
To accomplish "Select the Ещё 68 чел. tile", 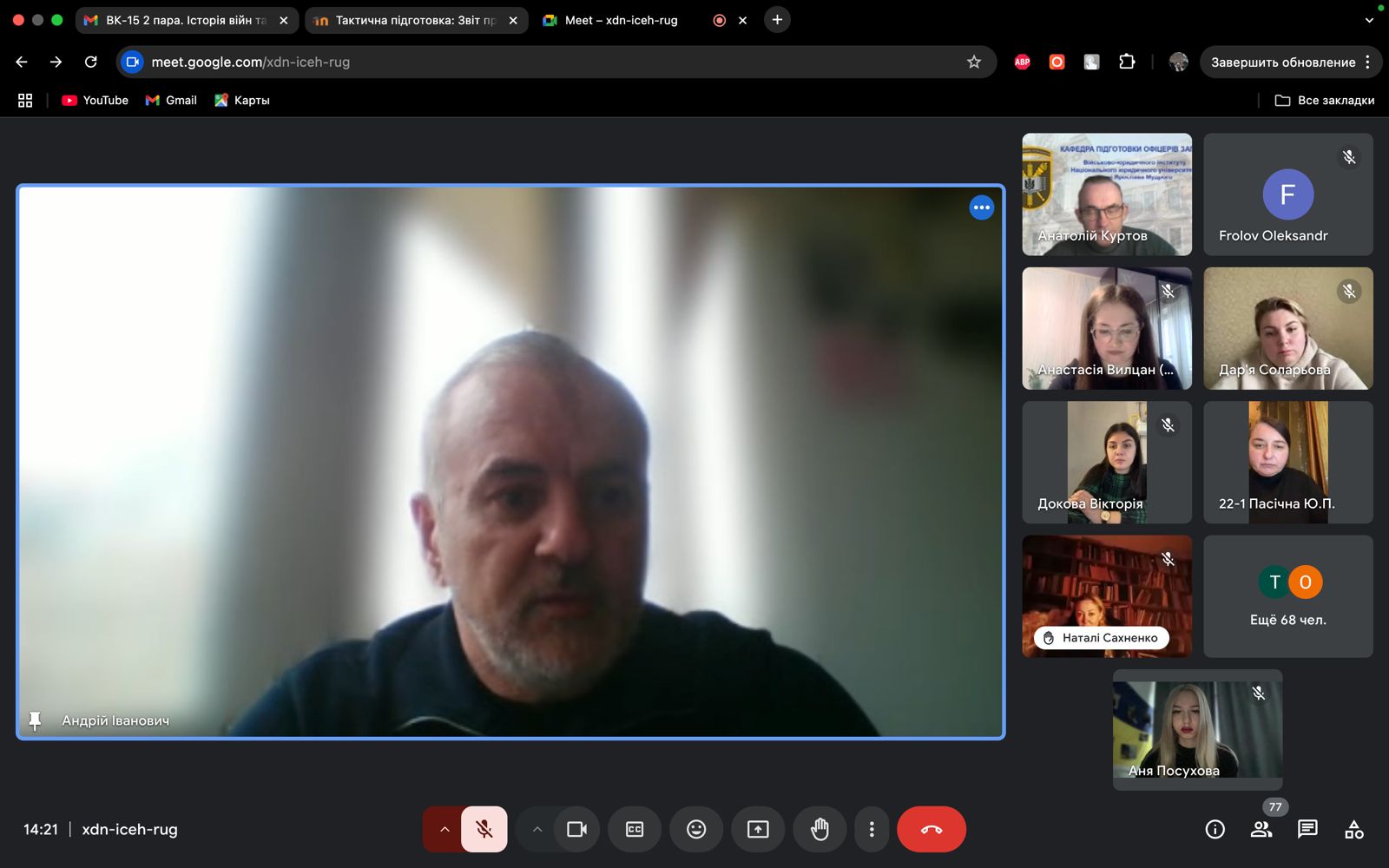I will tap(1287, 596).
